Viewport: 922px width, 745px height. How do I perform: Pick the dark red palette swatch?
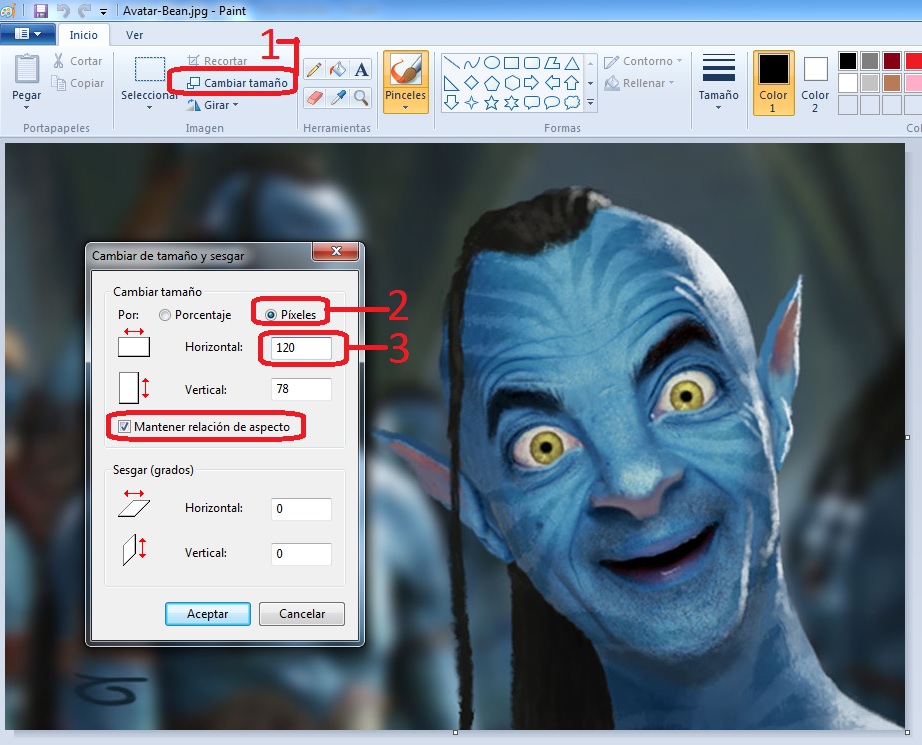(x=891, y=61)
